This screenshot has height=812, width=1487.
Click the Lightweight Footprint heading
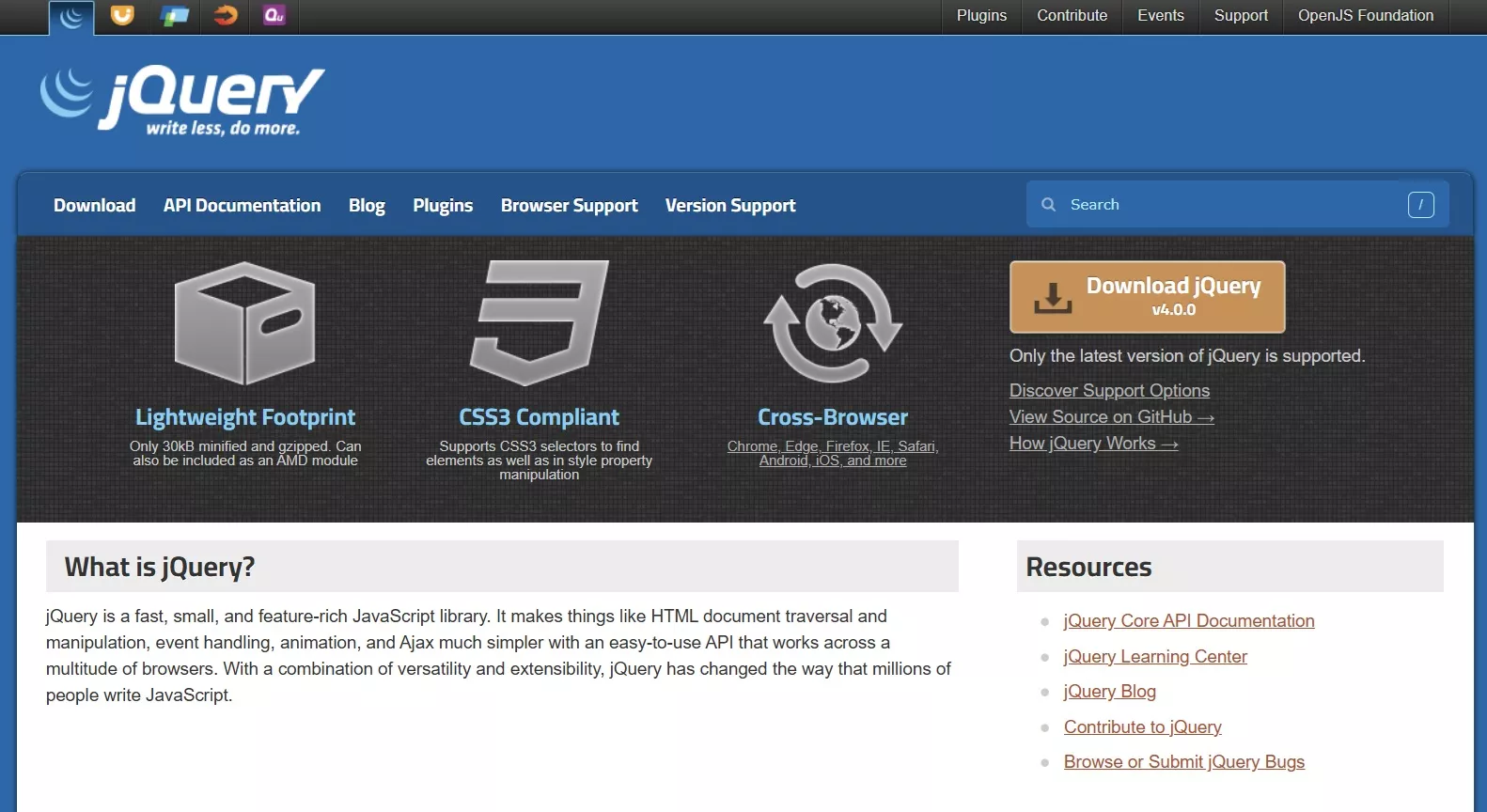click(x=245, y=417)
